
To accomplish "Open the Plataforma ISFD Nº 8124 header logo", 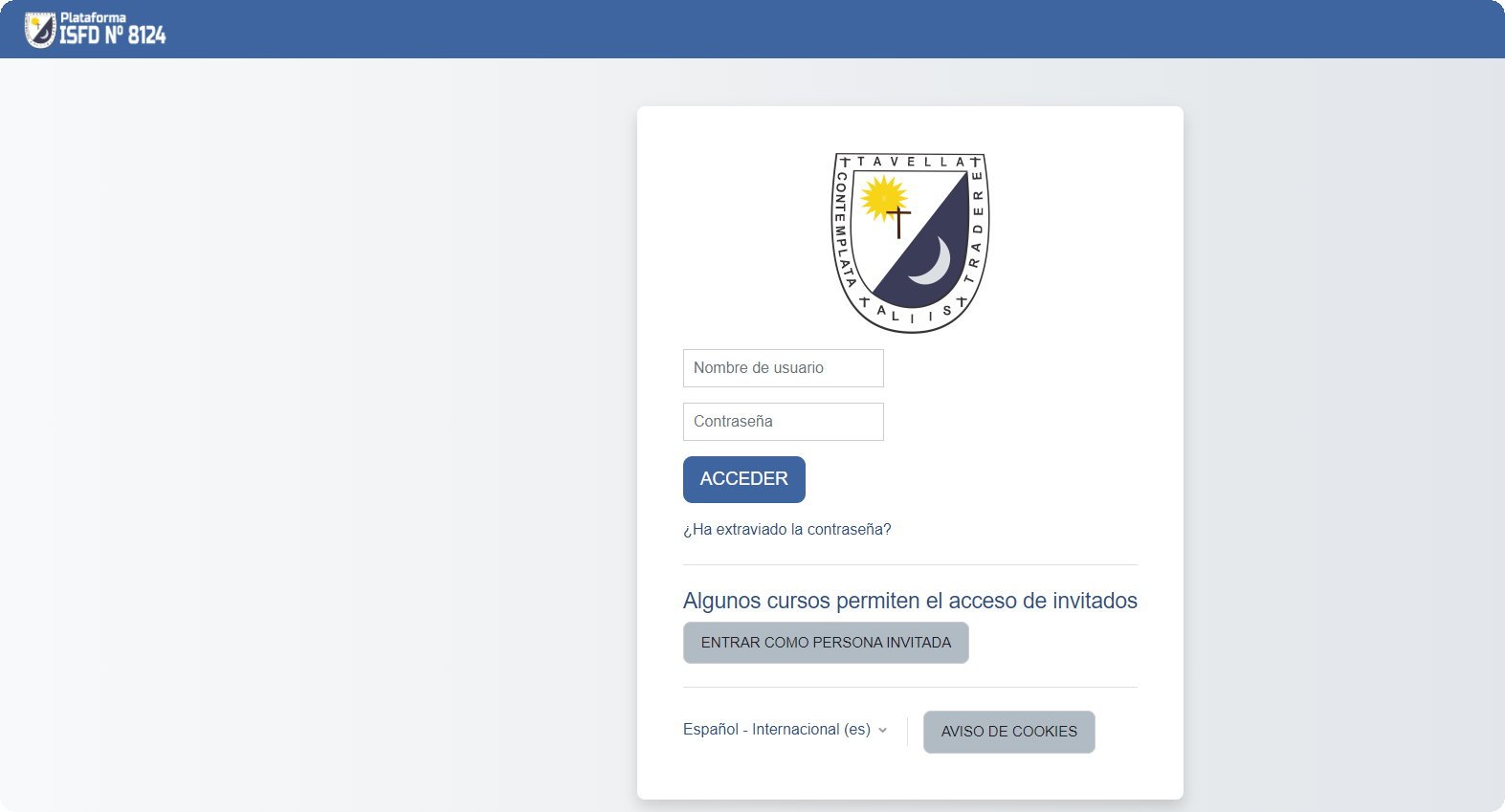I will click(x=95, y=30).
